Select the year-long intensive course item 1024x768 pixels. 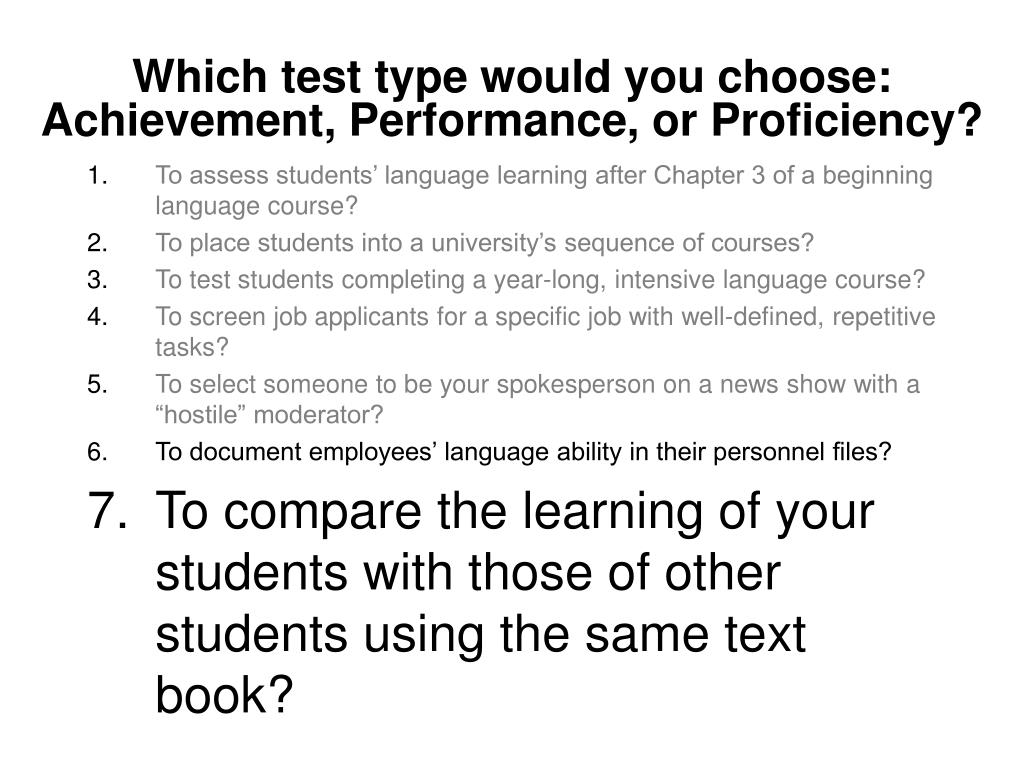(x=540, y=280)
